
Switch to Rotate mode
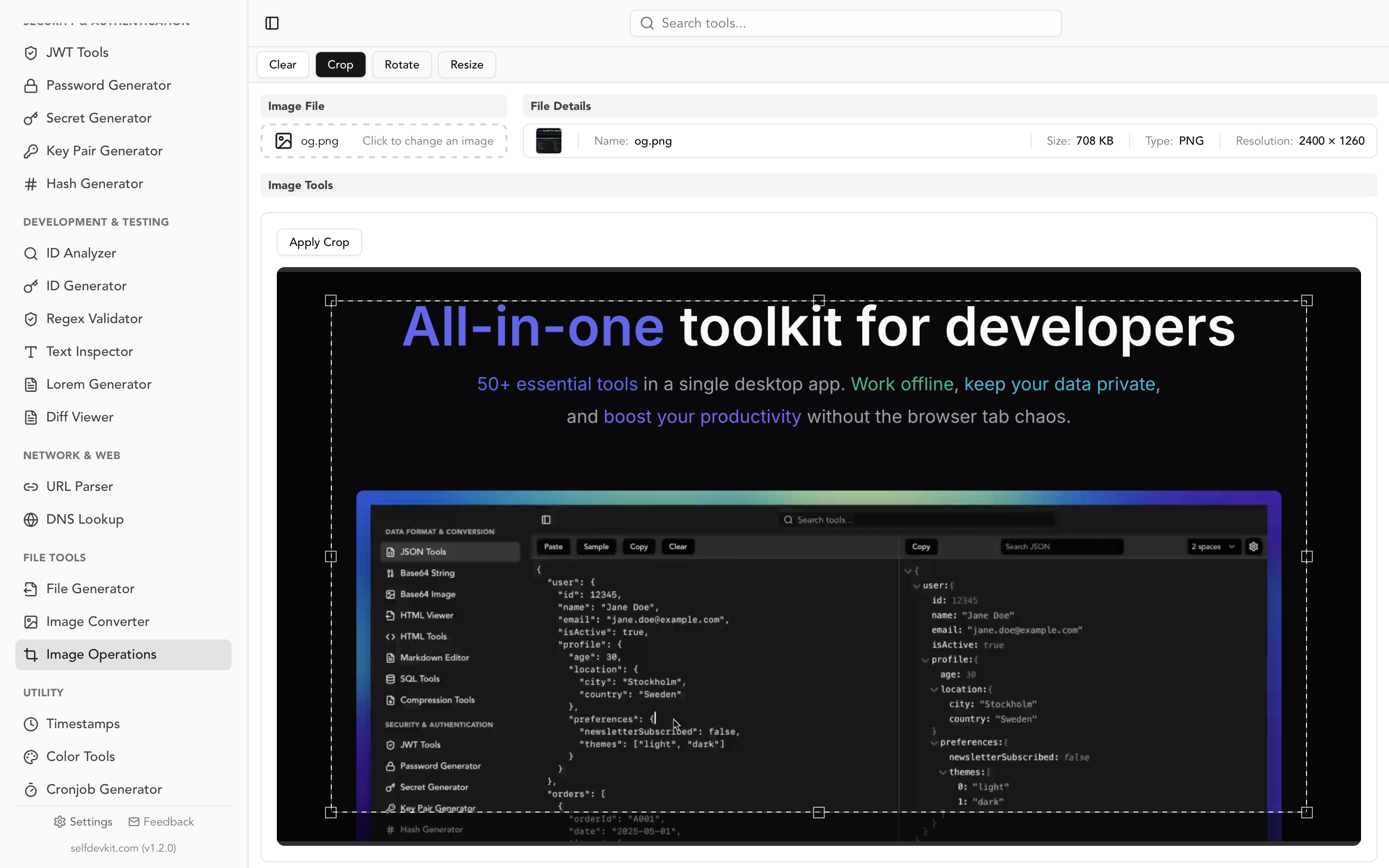pyautogui.click(x=402, y=64)
